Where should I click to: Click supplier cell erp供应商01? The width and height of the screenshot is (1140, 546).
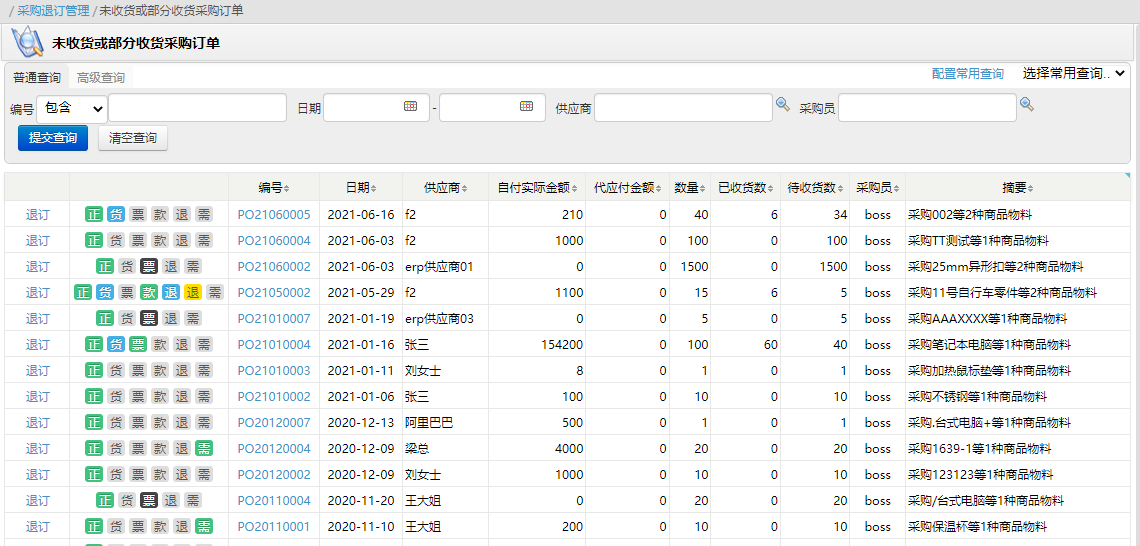[x=439, y=267]
